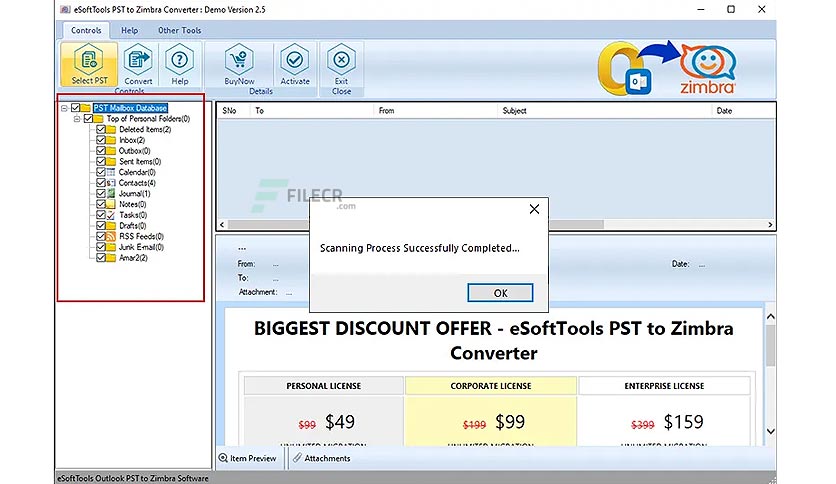The image size is (836, 484).
Task: Click the Deleted Items folder icon
Action: pos(111,130)
